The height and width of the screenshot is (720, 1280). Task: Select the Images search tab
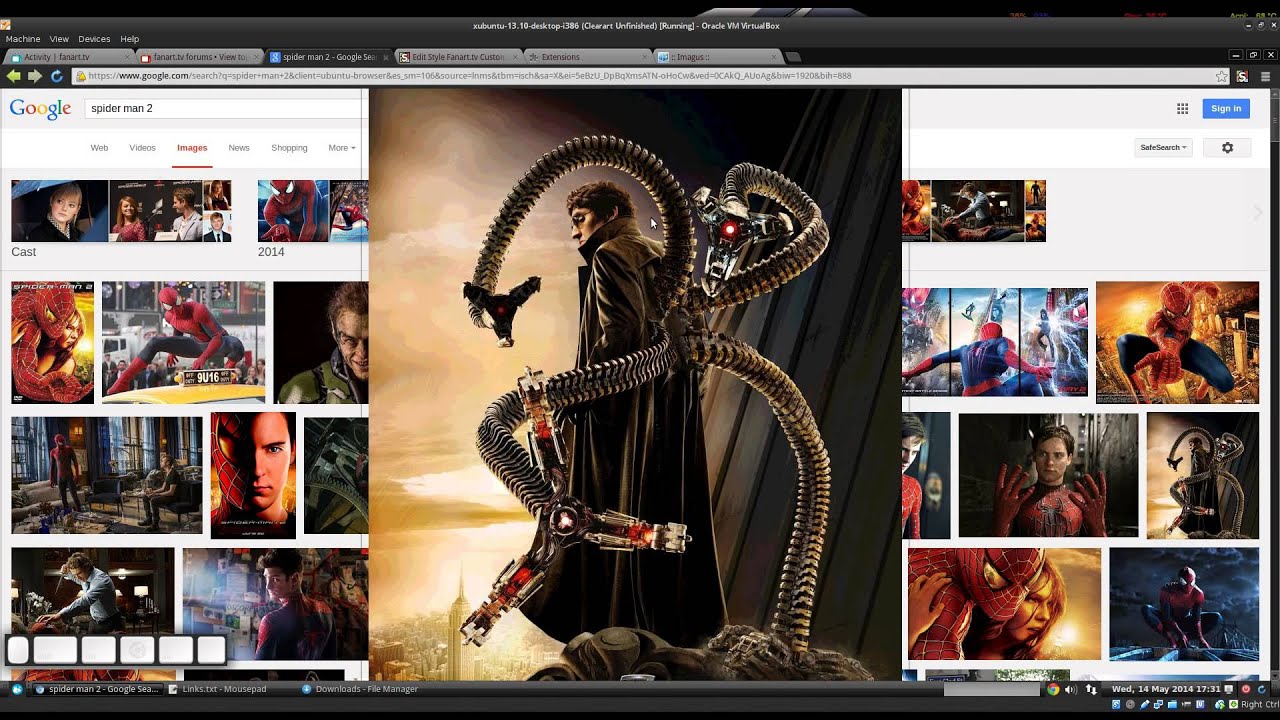[192, 148]
